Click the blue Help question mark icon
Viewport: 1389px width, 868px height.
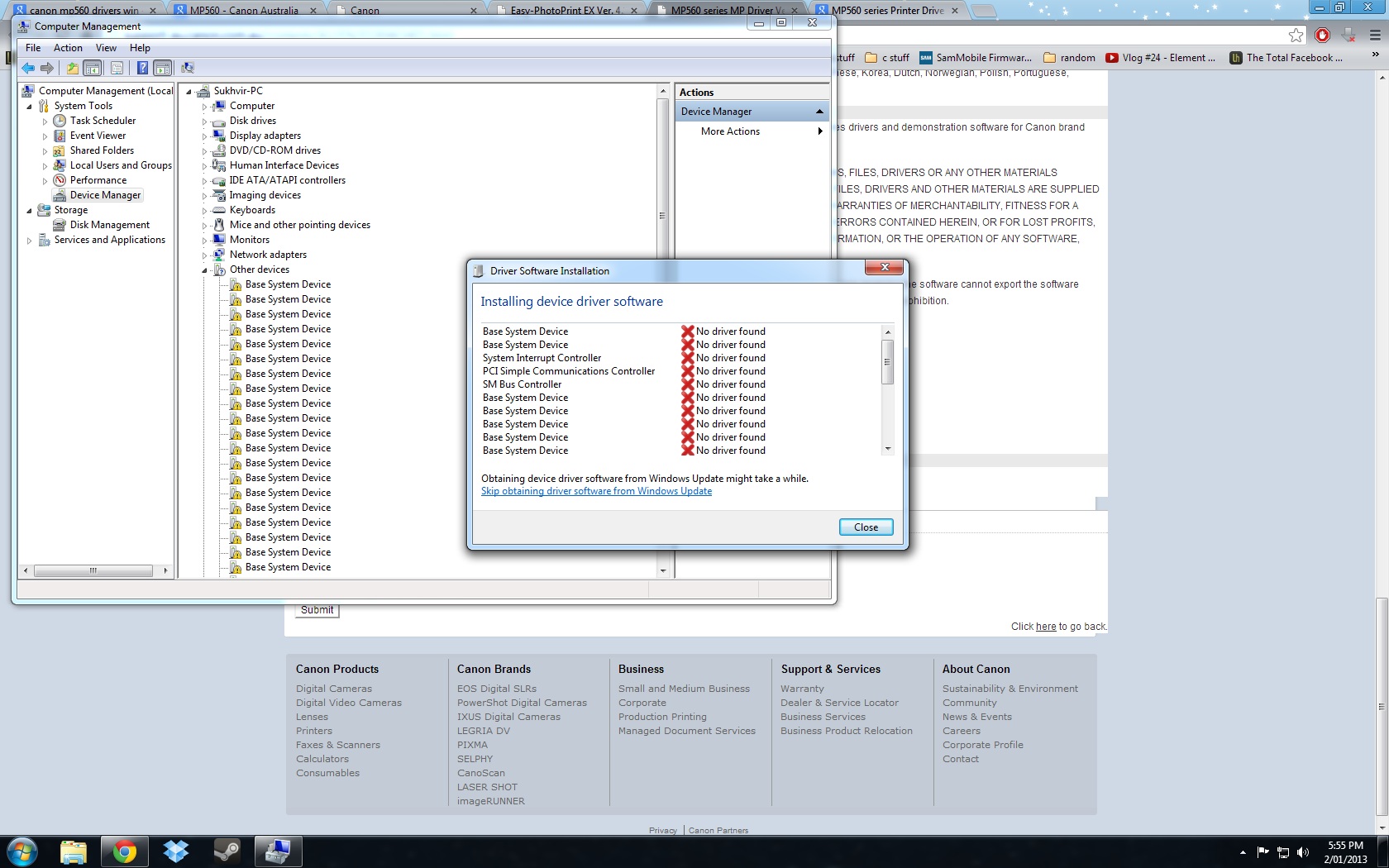pyautogui.click(x=142, y=68)
